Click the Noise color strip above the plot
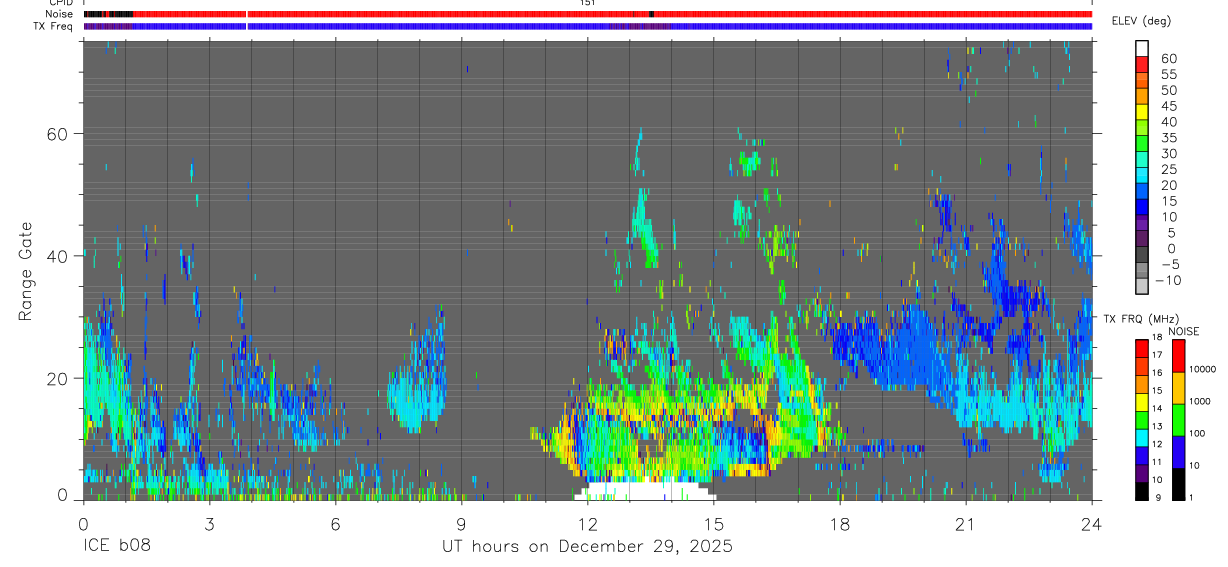Screen dimensions: 1228x567 click(587, 14)
